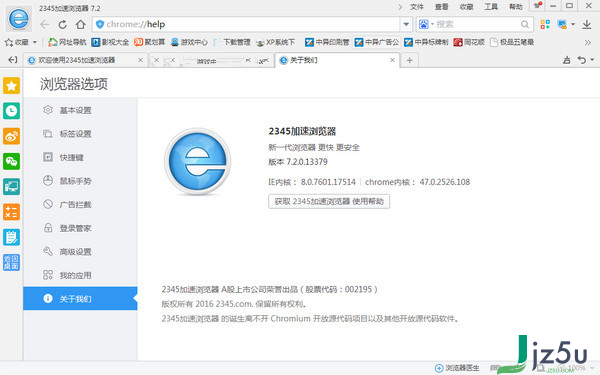The image size is (600, 375).
Task: Open WeChat icon in sidebar
Action: pos(11,161)
